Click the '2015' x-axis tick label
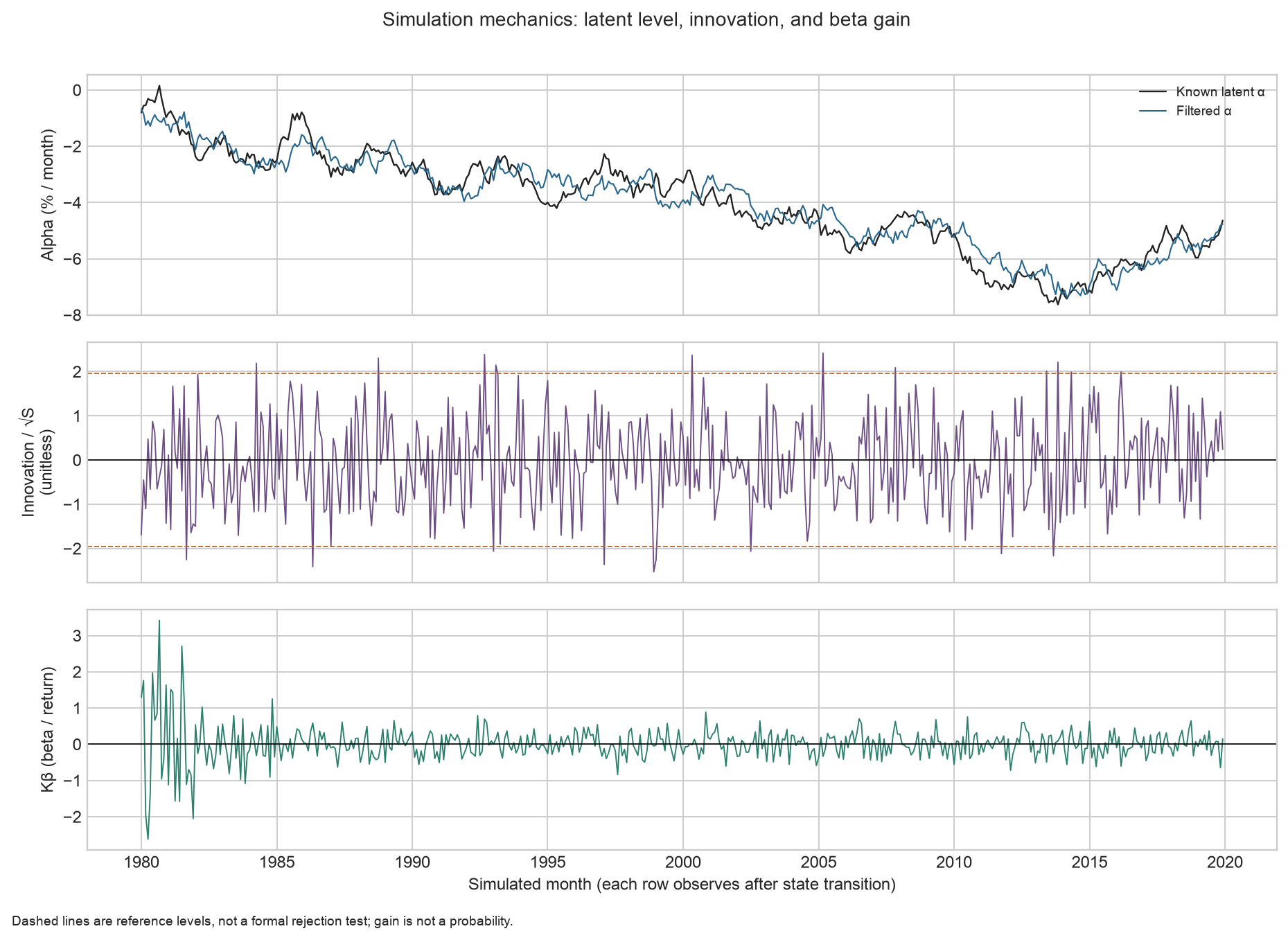The height and width of the screenshot is (940, 1288). point(1090,863)
